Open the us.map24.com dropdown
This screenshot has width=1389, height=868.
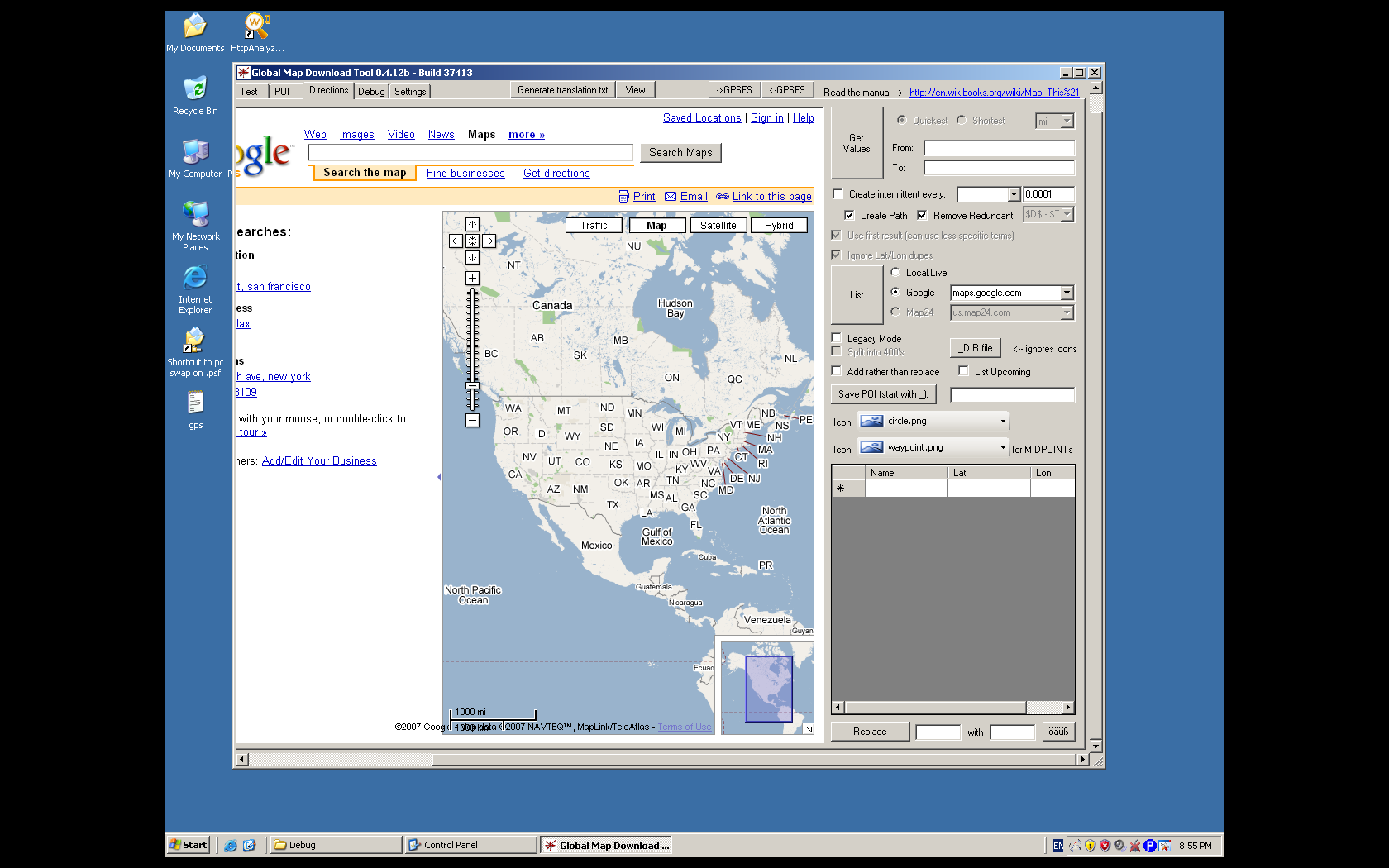pyautogui.click(x=1067, y=312)
